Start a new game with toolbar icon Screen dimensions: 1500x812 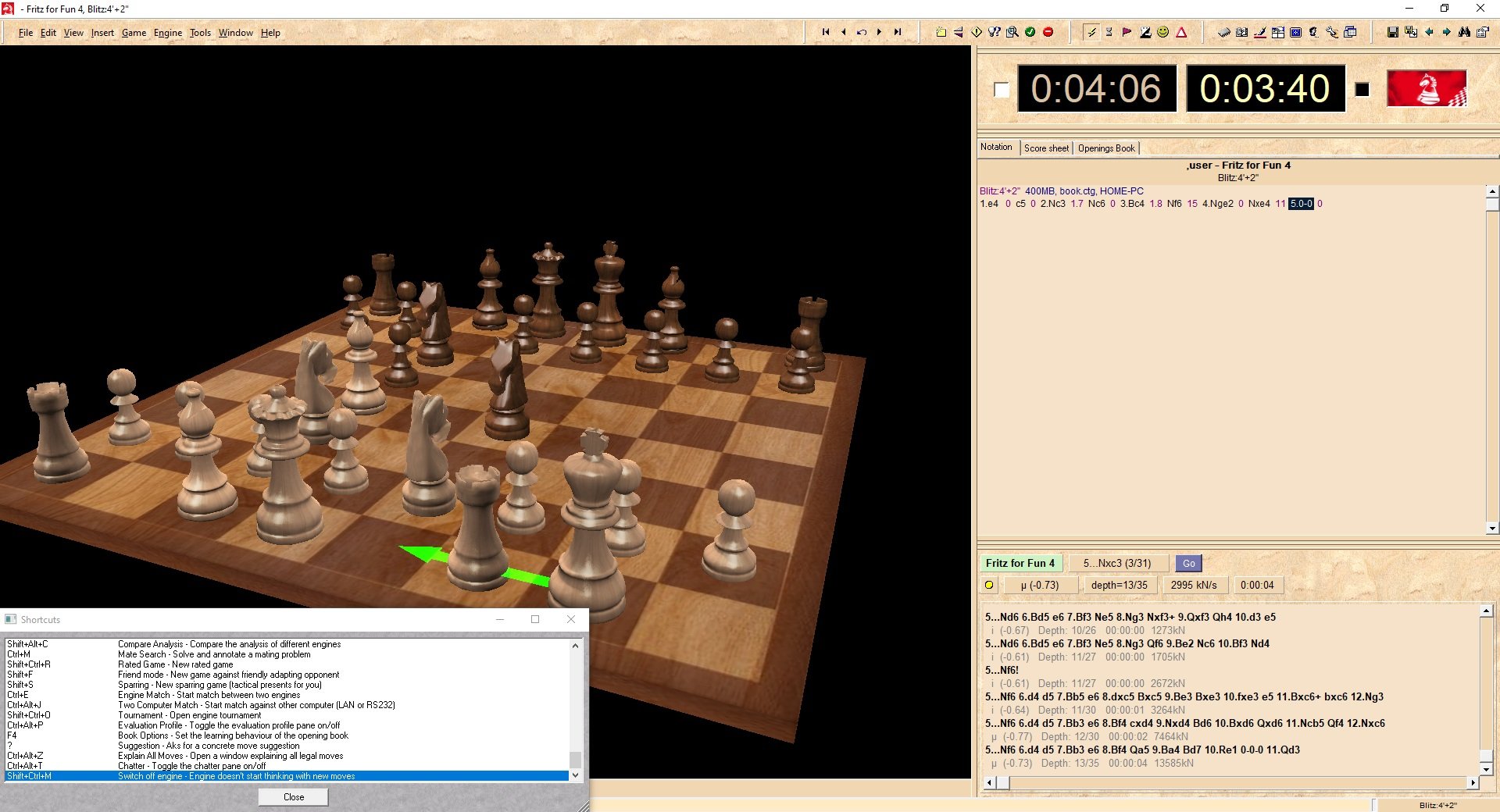(941, 32)
